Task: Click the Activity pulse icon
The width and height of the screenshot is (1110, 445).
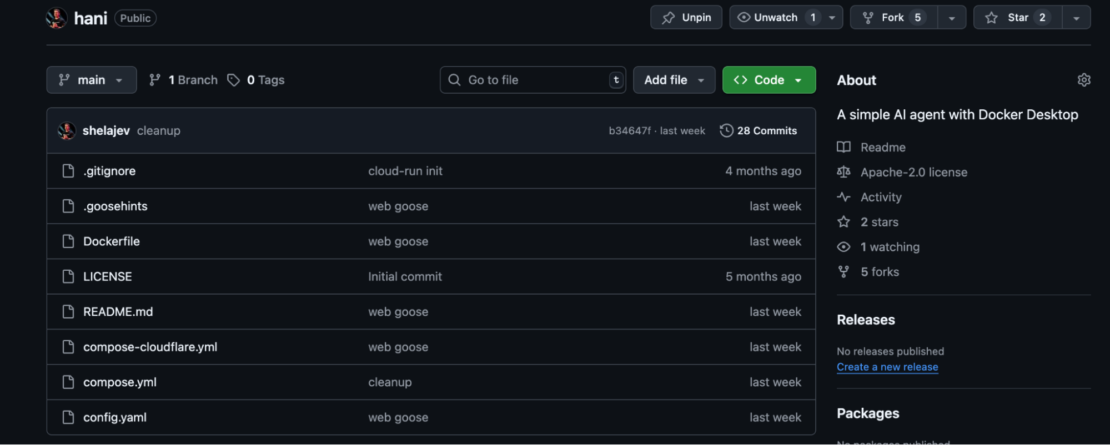Action: click(x=844, y=197)
